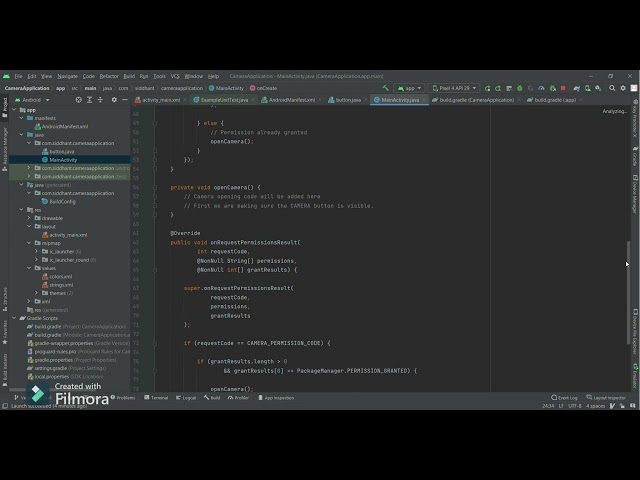Viewport: 640px width, 480px height.
Task: Open the VCS menu
Action: pos(175,76)
